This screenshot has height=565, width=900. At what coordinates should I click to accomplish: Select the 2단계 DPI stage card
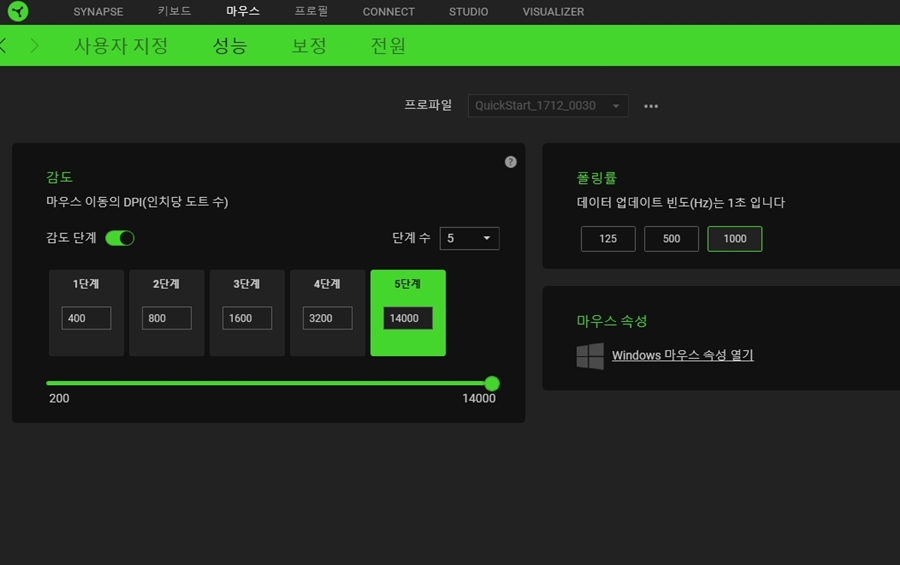166,313
